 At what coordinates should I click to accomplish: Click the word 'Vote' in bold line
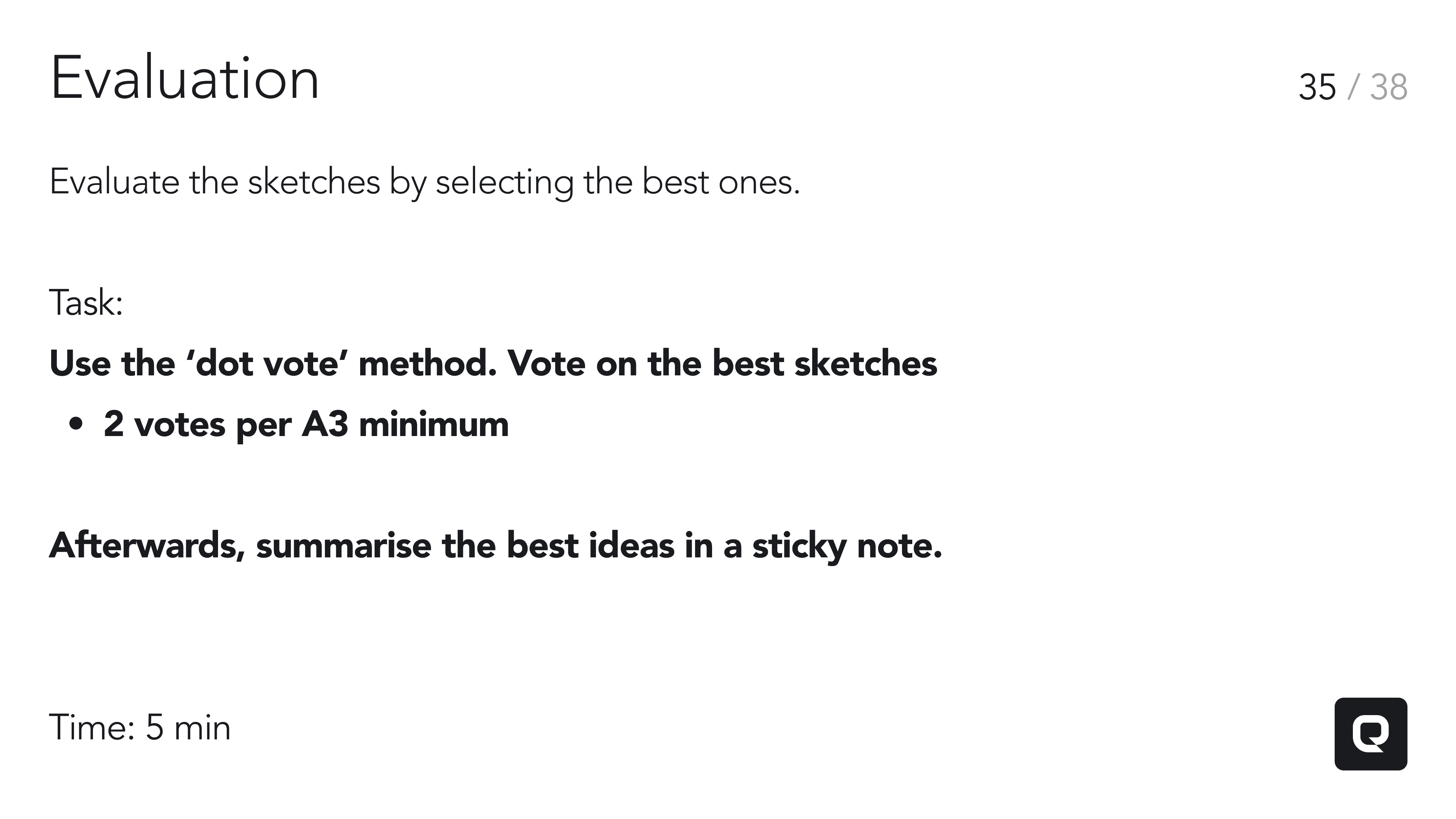(546, 363)
